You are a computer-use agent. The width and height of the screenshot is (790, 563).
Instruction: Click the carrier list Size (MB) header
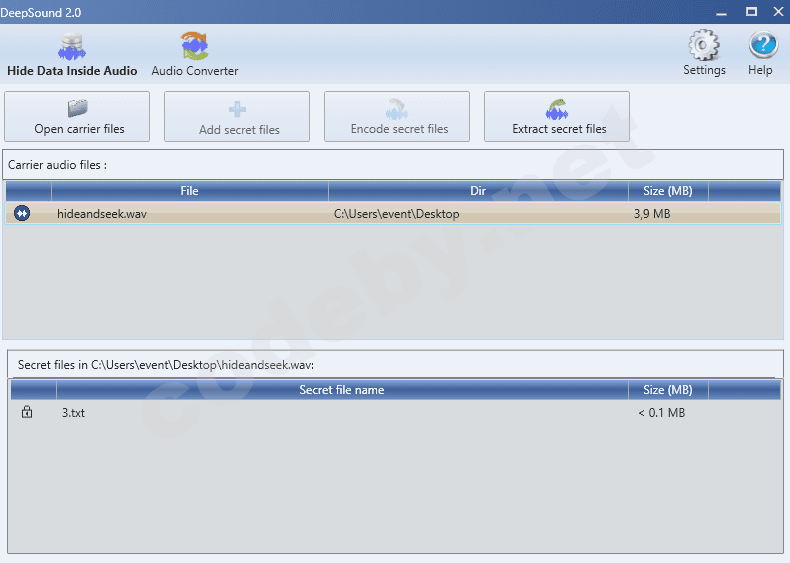[x=668, y=191]
